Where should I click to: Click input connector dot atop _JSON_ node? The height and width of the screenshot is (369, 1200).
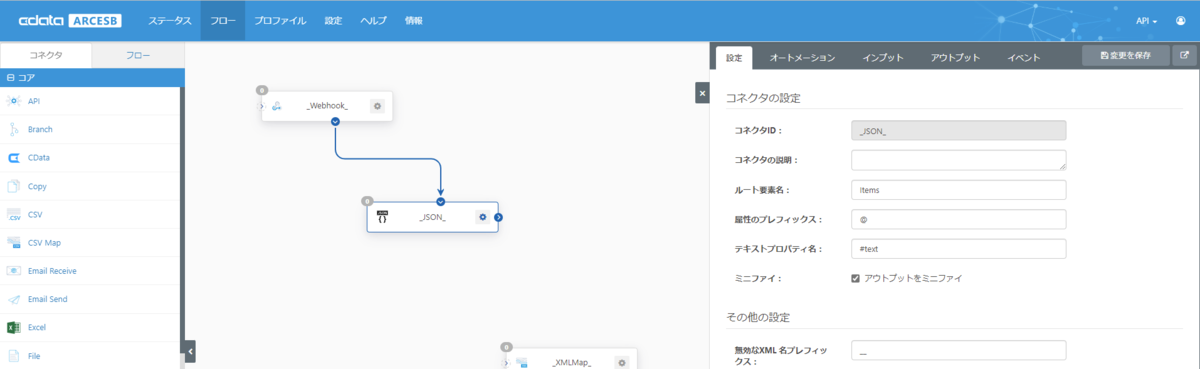coord(440,201)
